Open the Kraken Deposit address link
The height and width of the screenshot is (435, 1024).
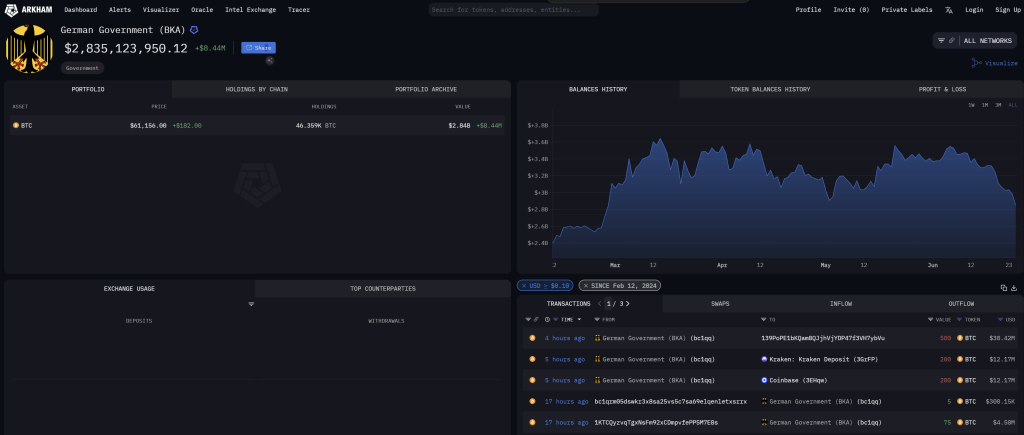(x=809, y=359)
